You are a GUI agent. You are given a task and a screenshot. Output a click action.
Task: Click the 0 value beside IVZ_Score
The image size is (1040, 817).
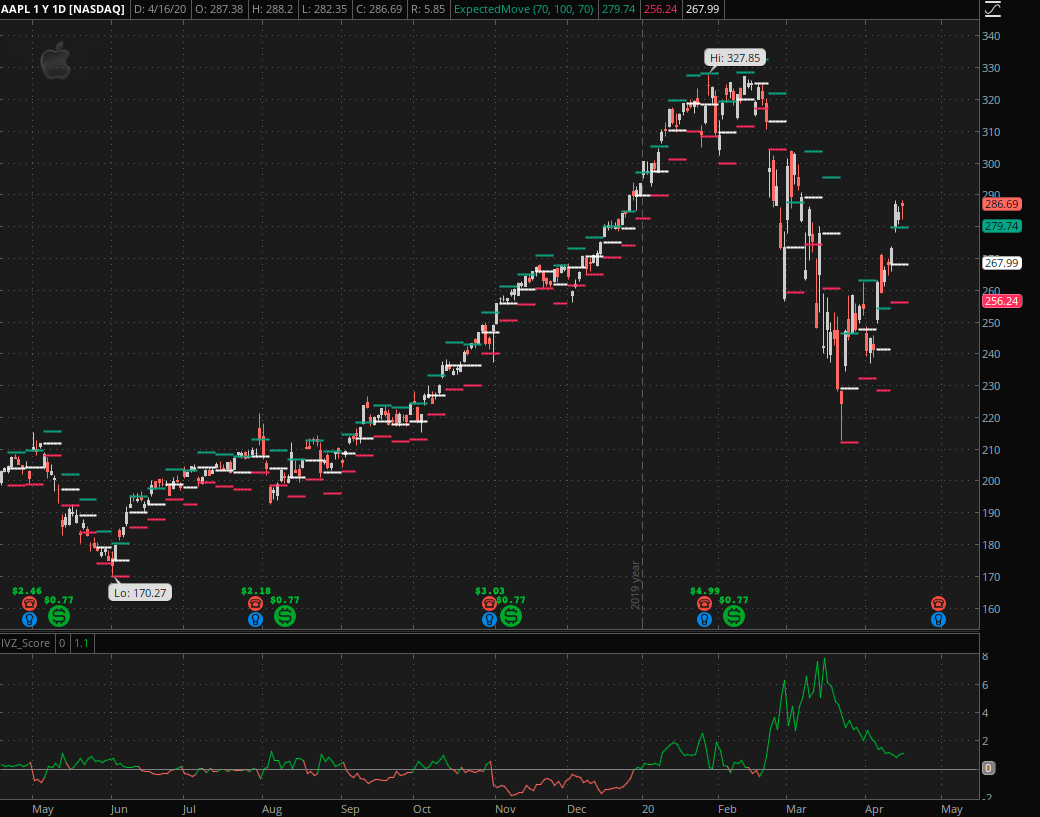pyautogui.click(x=62, y=643)
